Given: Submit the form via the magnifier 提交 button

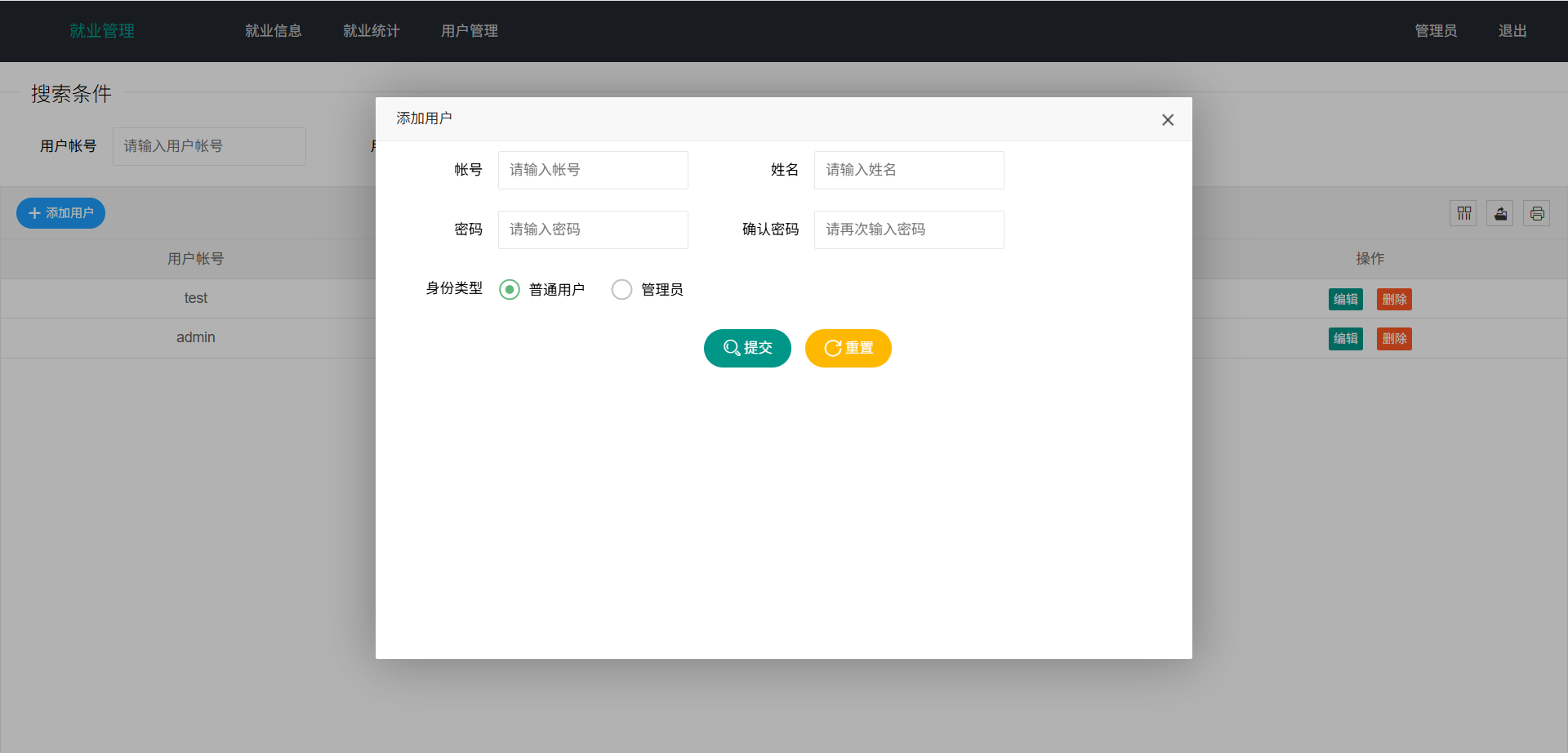Looking at the screenshot, I should click(x=746, y=348).
